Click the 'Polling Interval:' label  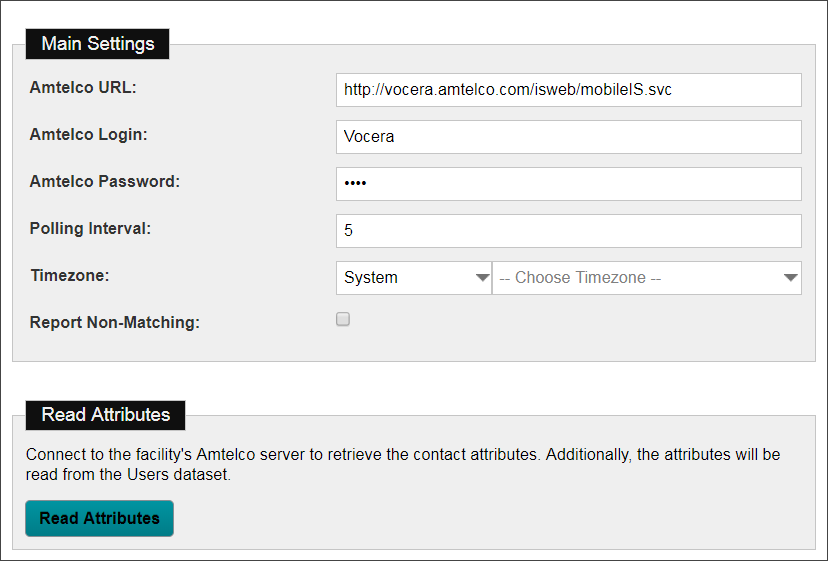(90, 228)
